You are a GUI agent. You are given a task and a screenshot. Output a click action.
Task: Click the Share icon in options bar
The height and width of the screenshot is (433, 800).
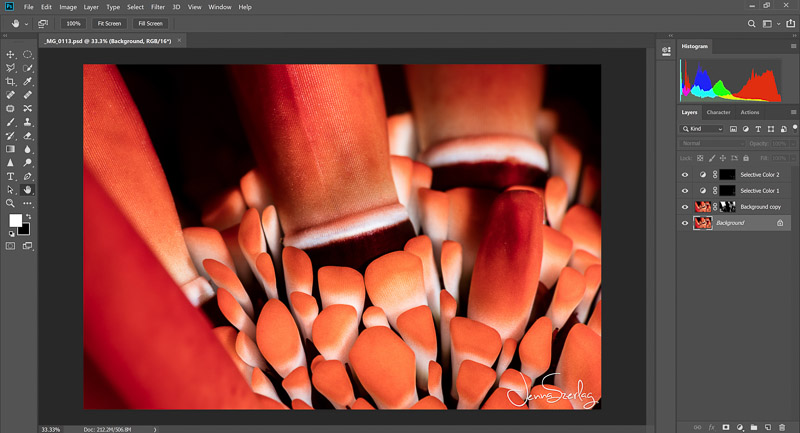click(x=789, y=22)
